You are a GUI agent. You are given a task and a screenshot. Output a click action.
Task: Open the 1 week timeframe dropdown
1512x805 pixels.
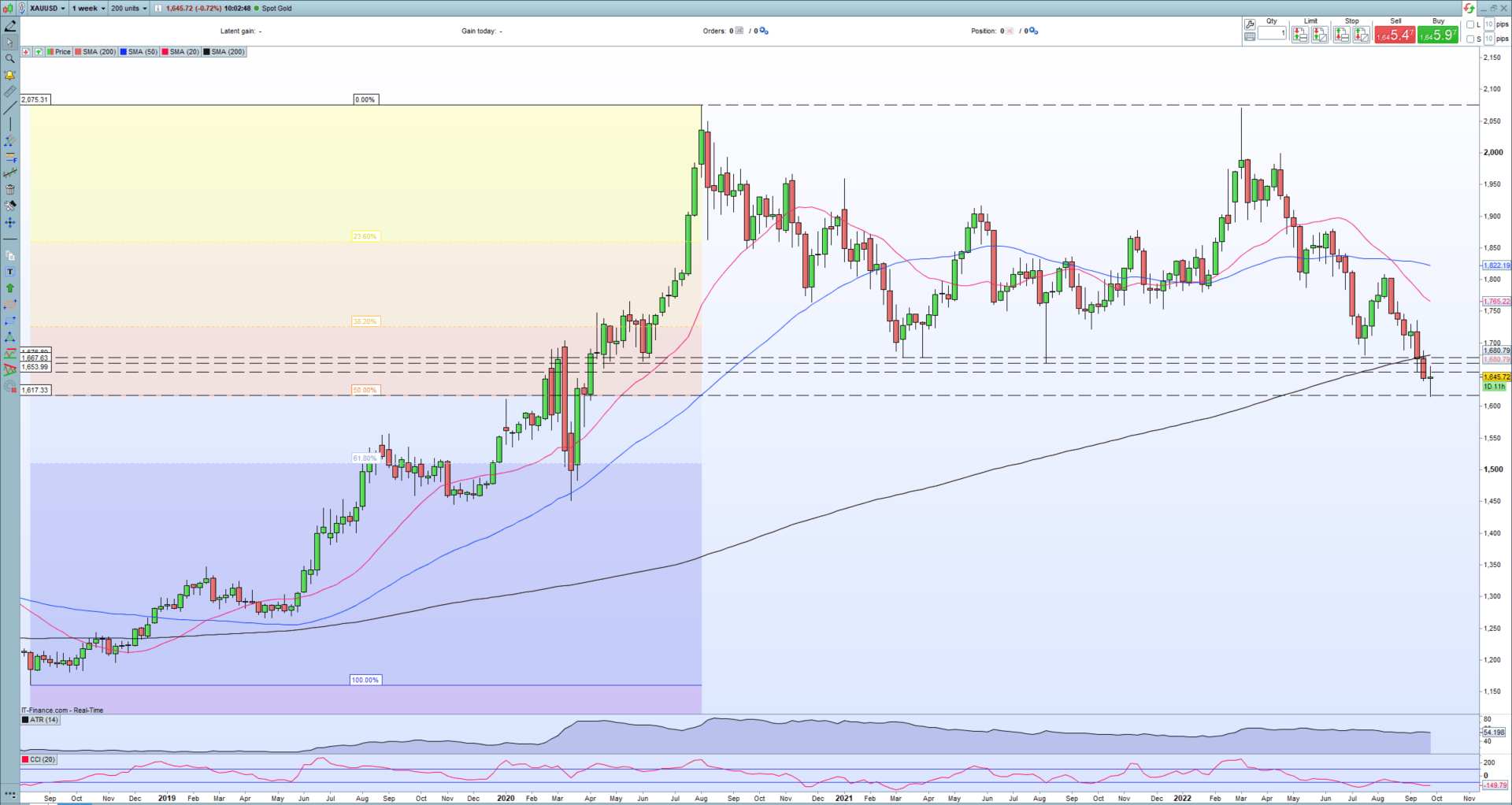pyautogui.click(x=88, y=9)
